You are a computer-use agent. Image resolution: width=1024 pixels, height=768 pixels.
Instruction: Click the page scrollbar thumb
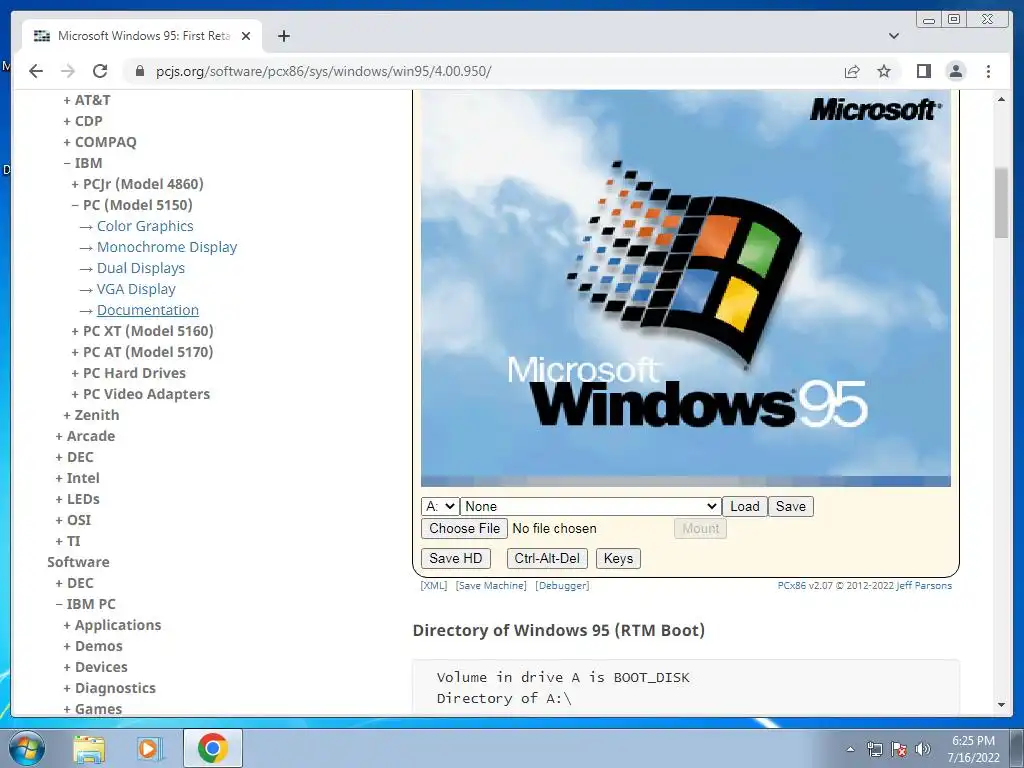1001,202
